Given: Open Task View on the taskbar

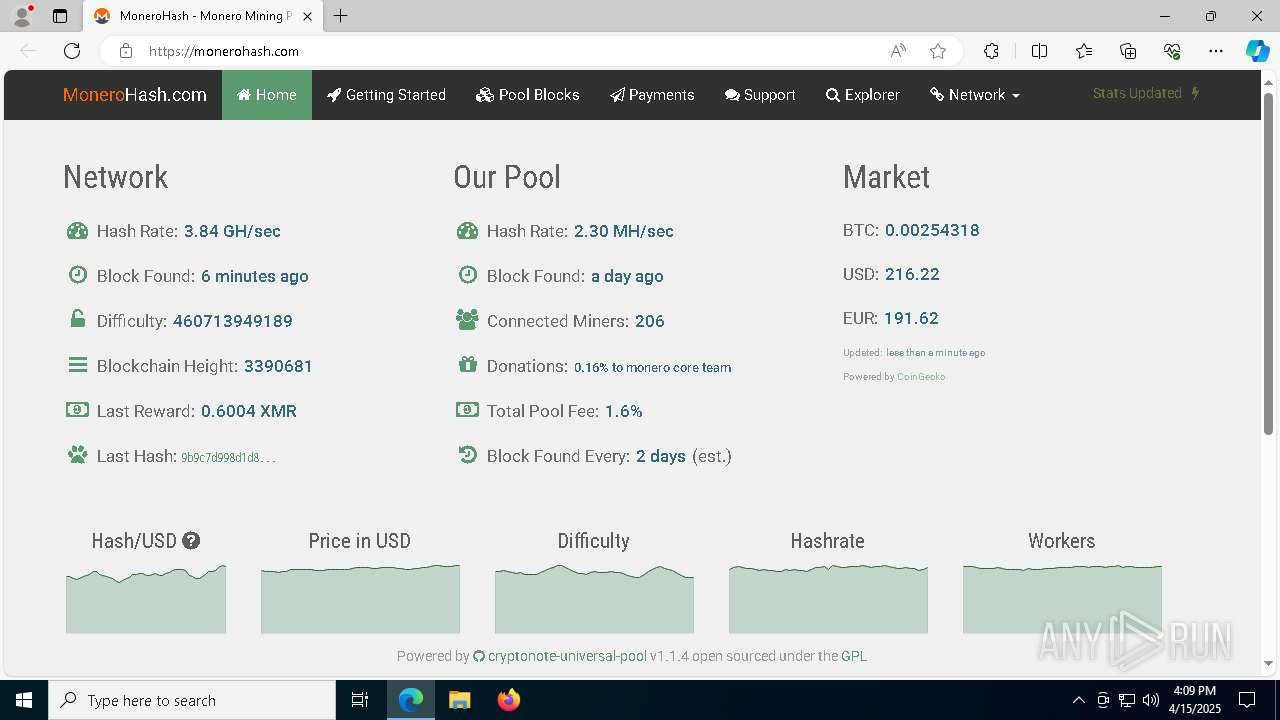Looking at the screenshot, I should pyautogui.click(x=360, y=700).
